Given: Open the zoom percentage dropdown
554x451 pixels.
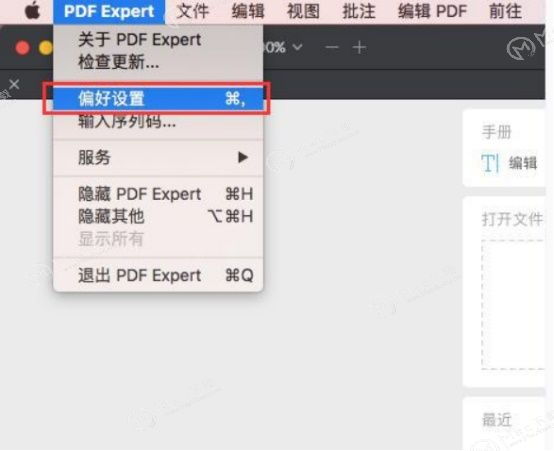Looking at the screenshot, I should point(283,47).
